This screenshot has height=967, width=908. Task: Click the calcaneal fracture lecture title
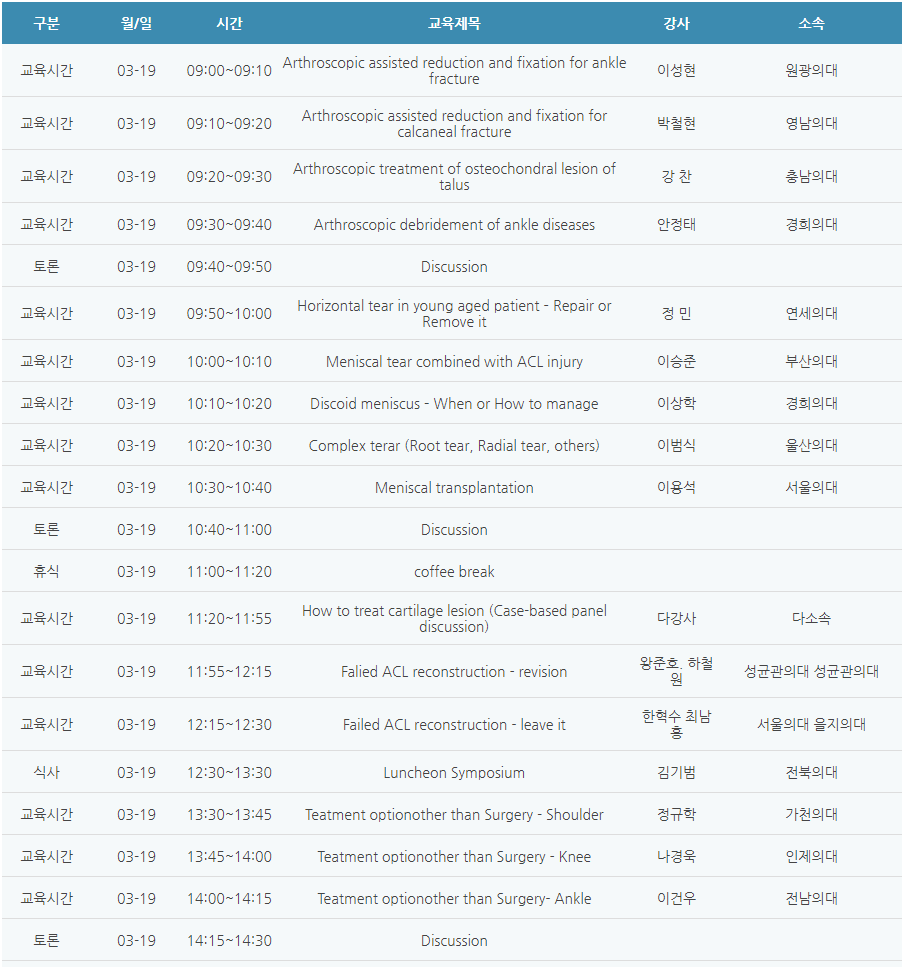click(x=454, y=123)
